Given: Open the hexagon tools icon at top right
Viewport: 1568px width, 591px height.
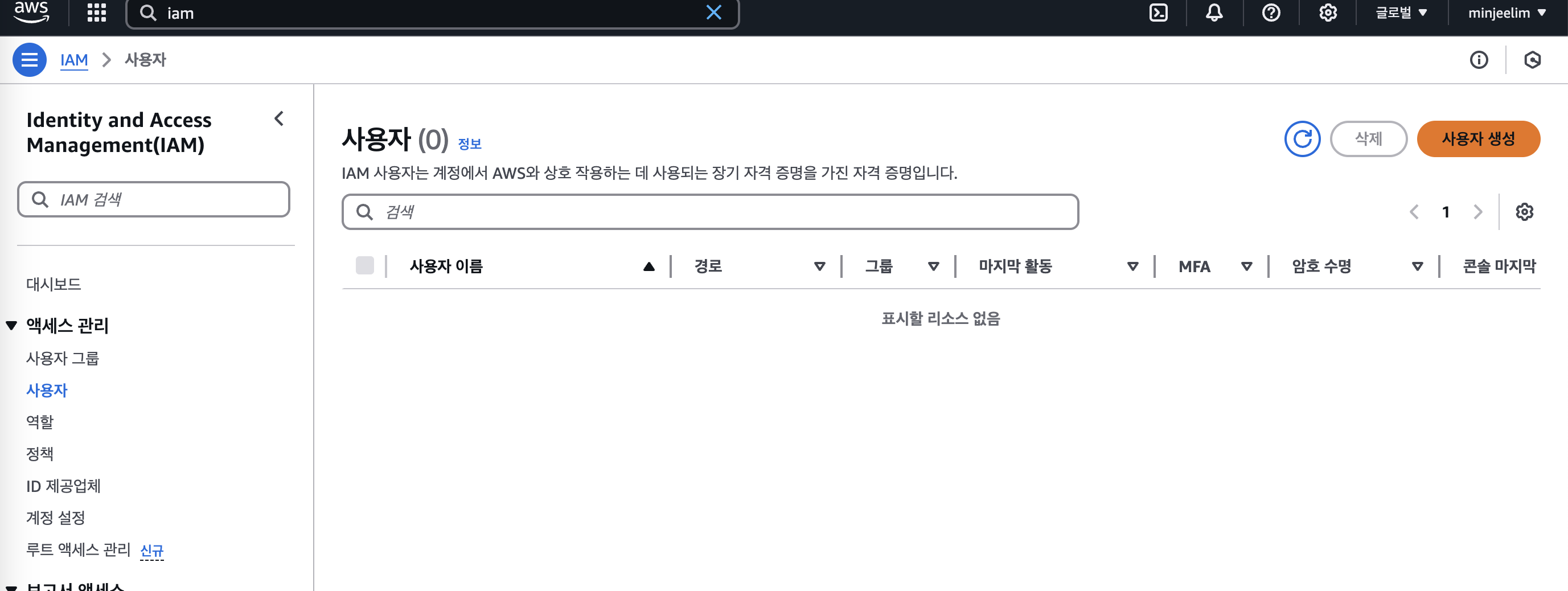Looking at the screenshot, I should [1532, 60].
